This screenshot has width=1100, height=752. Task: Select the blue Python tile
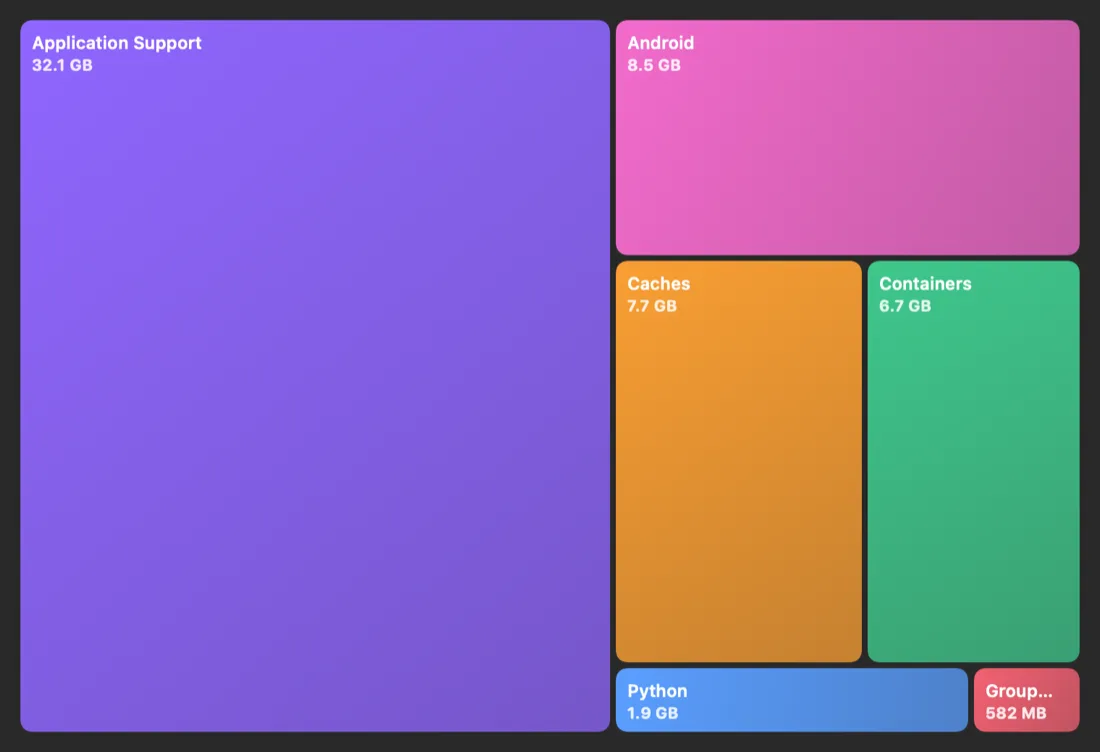(x=792, y=700)
